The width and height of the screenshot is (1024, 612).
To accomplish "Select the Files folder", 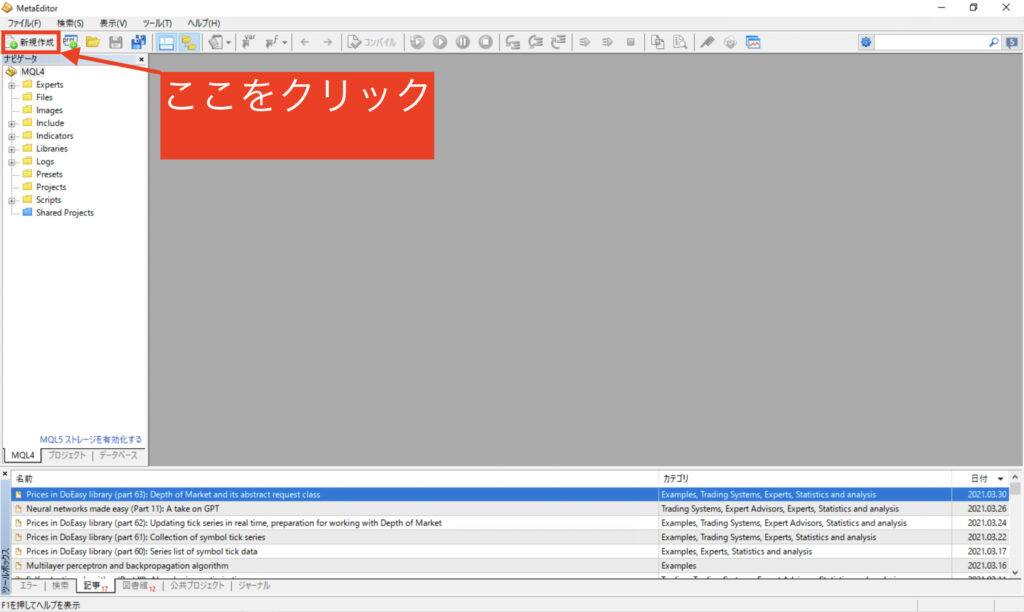I will coord(44,97).
